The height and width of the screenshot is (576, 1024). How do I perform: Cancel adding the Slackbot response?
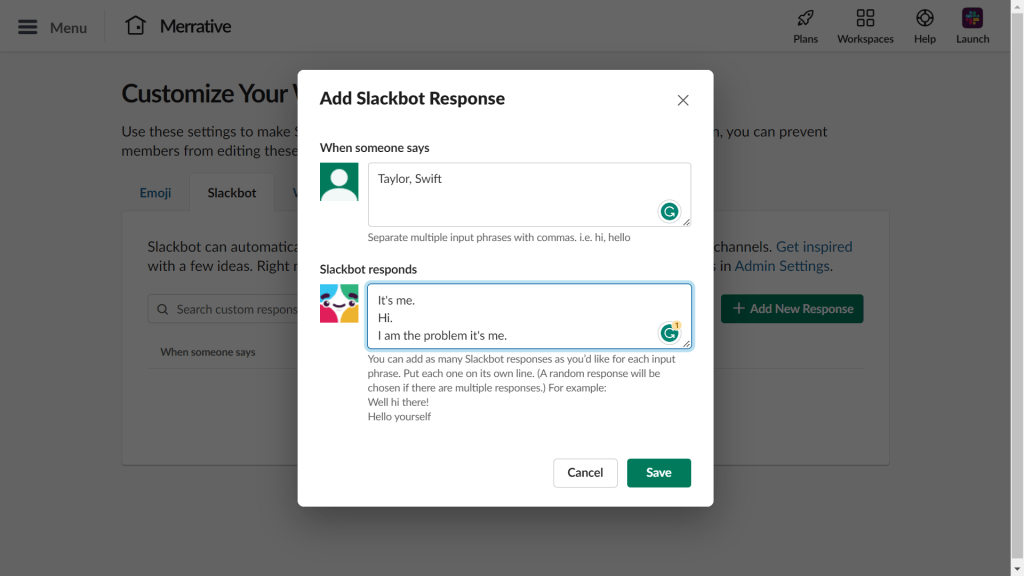585,472
